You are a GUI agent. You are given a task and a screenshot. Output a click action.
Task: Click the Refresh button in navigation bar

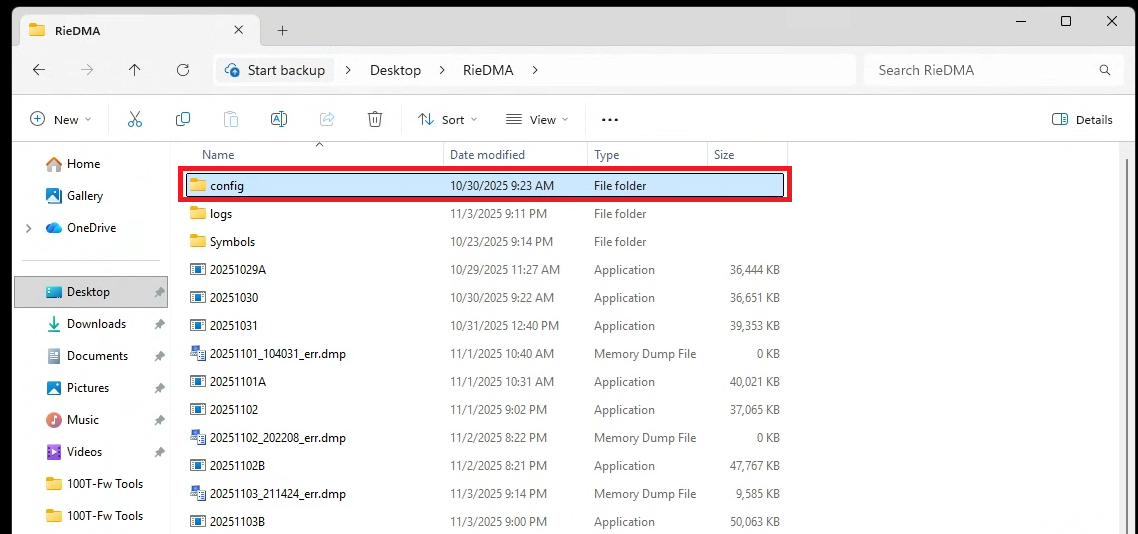tap(183, 70)
